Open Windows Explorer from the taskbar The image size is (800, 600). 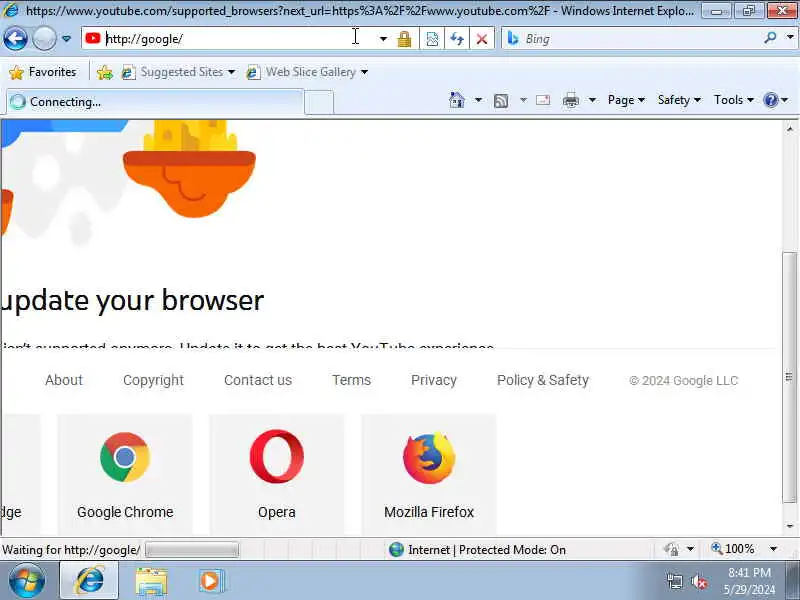point(151,582)
